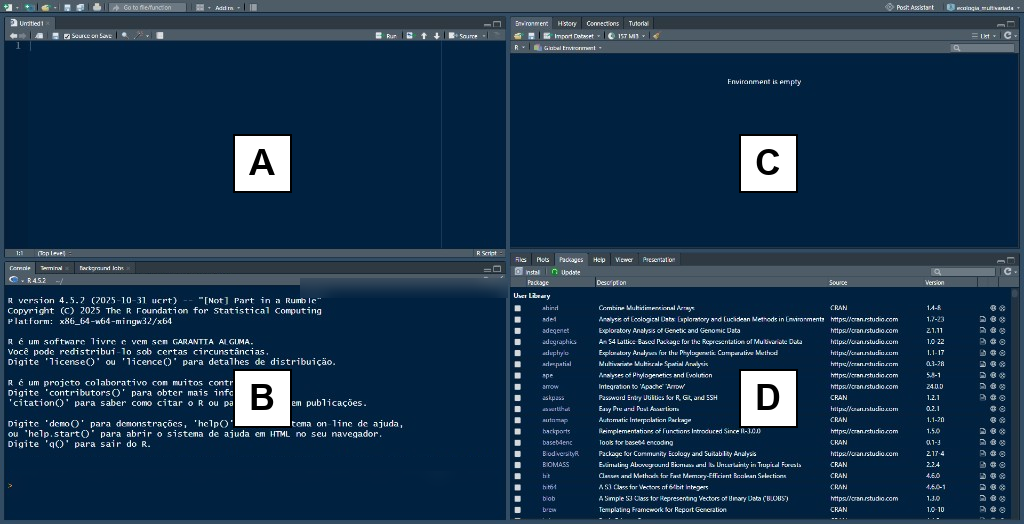Clear environment objects with the broom icon
The image size is (1024, 524).
click(x=656, y=35)
